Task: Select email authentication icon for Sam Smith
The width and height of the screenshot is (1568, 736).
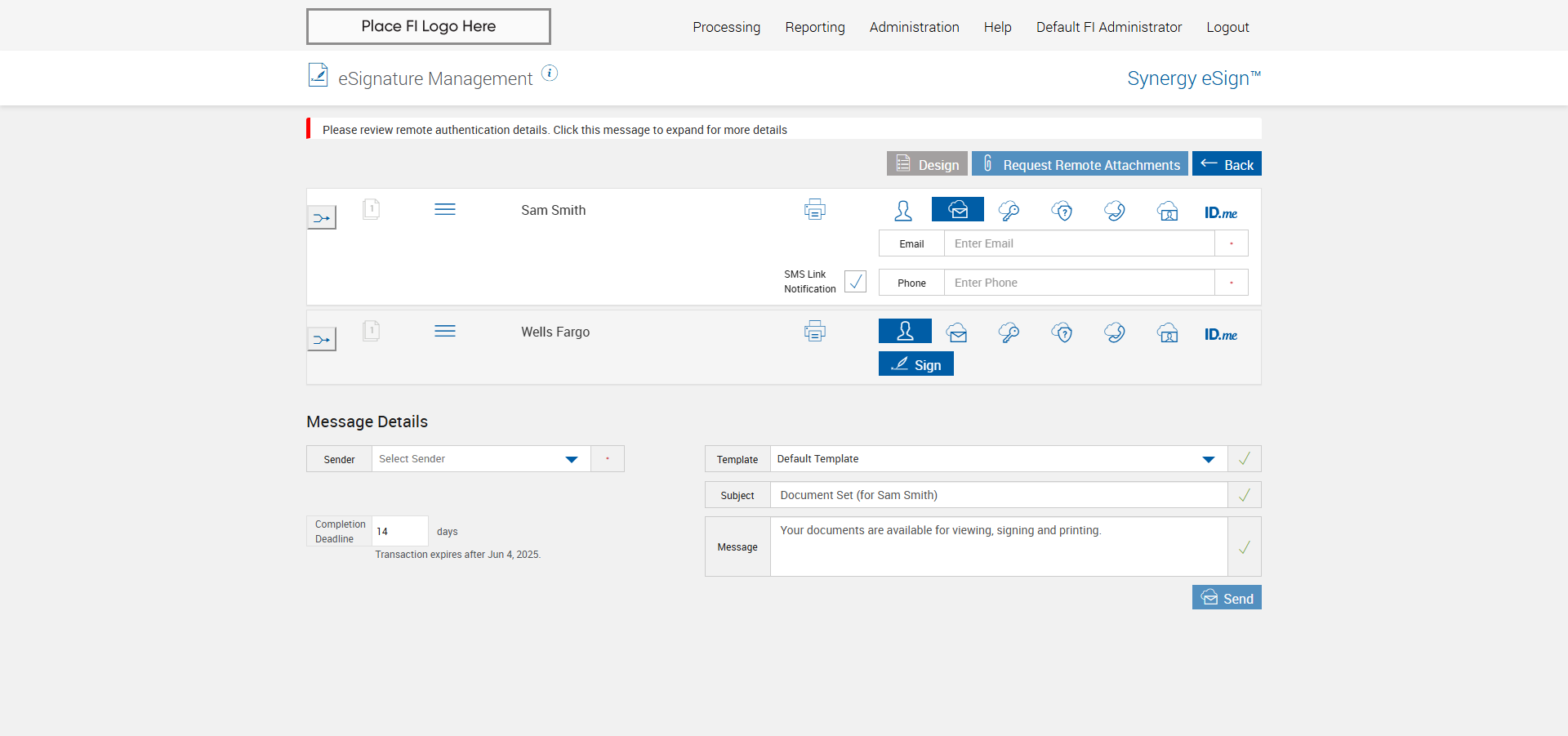Action: pyautogui.click(x=957, y=210)
